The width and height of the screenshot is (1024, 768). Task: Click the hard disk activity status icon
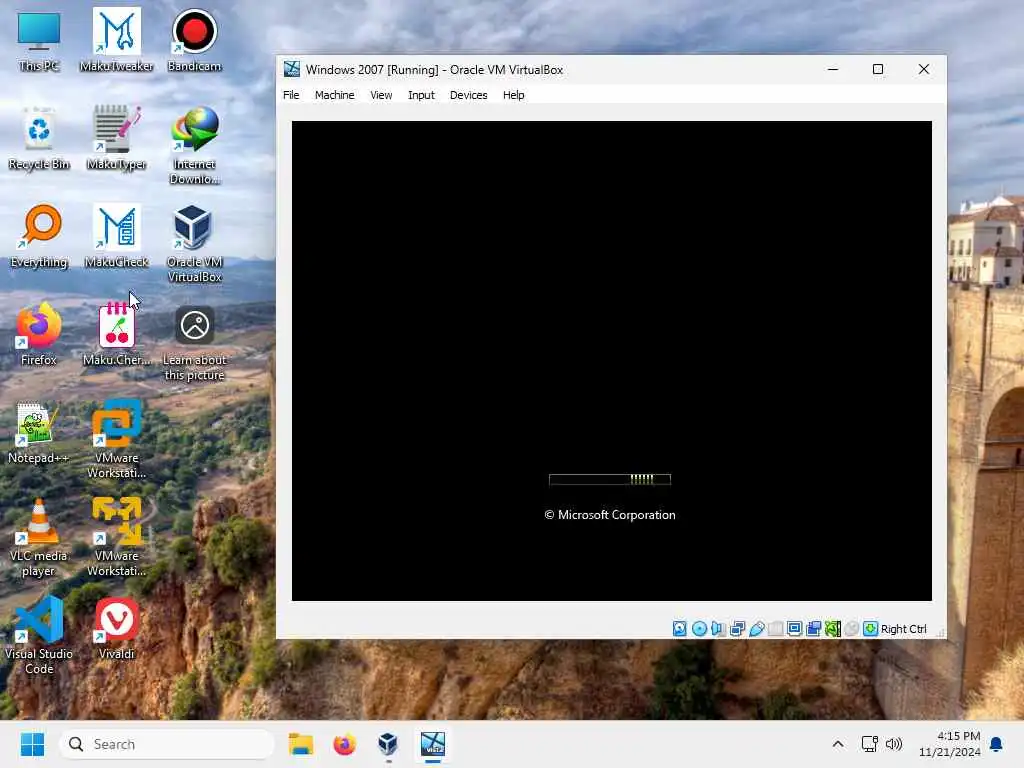click(x=680, y=629)
